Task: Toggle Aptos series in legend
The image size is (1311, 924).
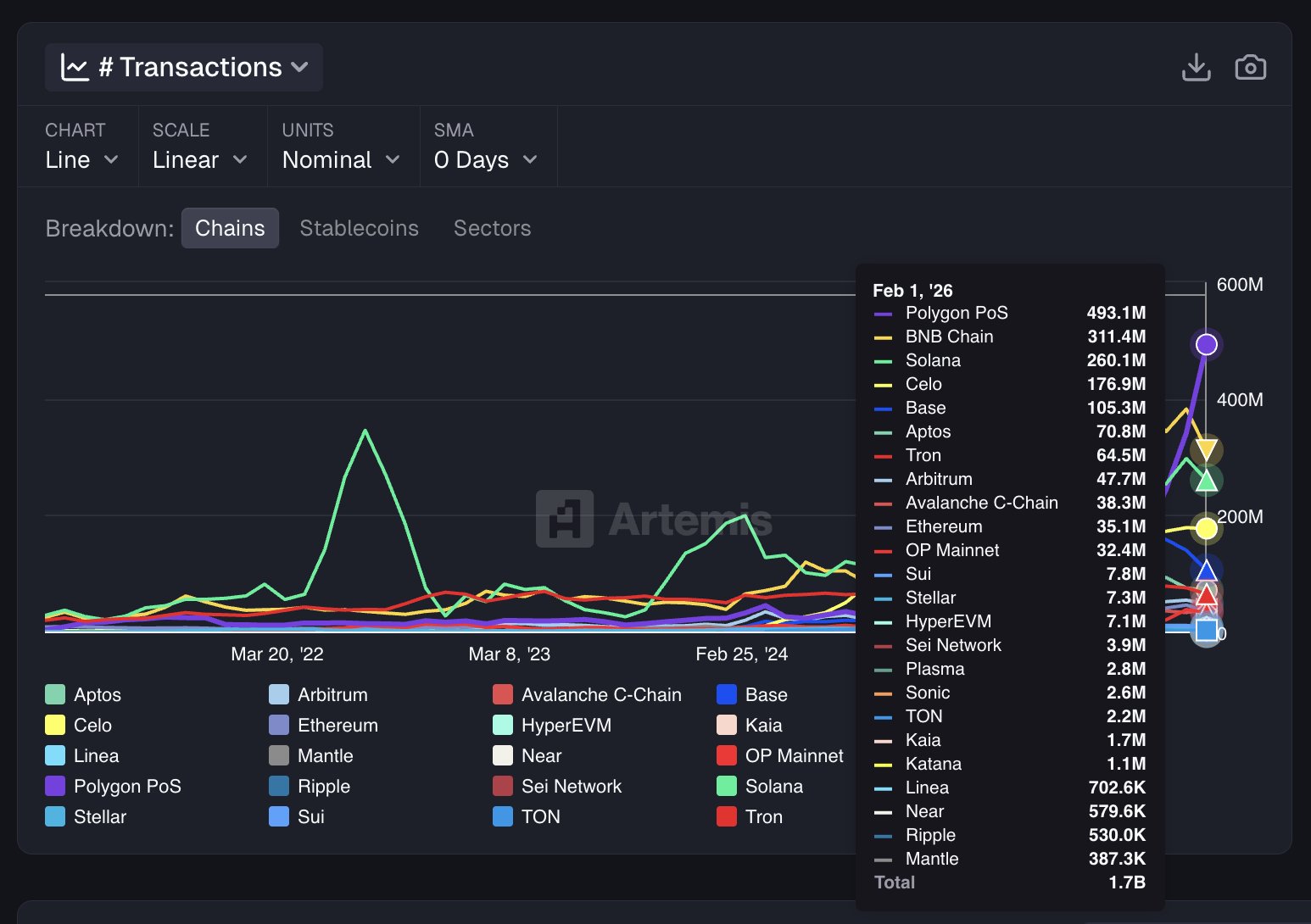Action: tap(84, 695)
